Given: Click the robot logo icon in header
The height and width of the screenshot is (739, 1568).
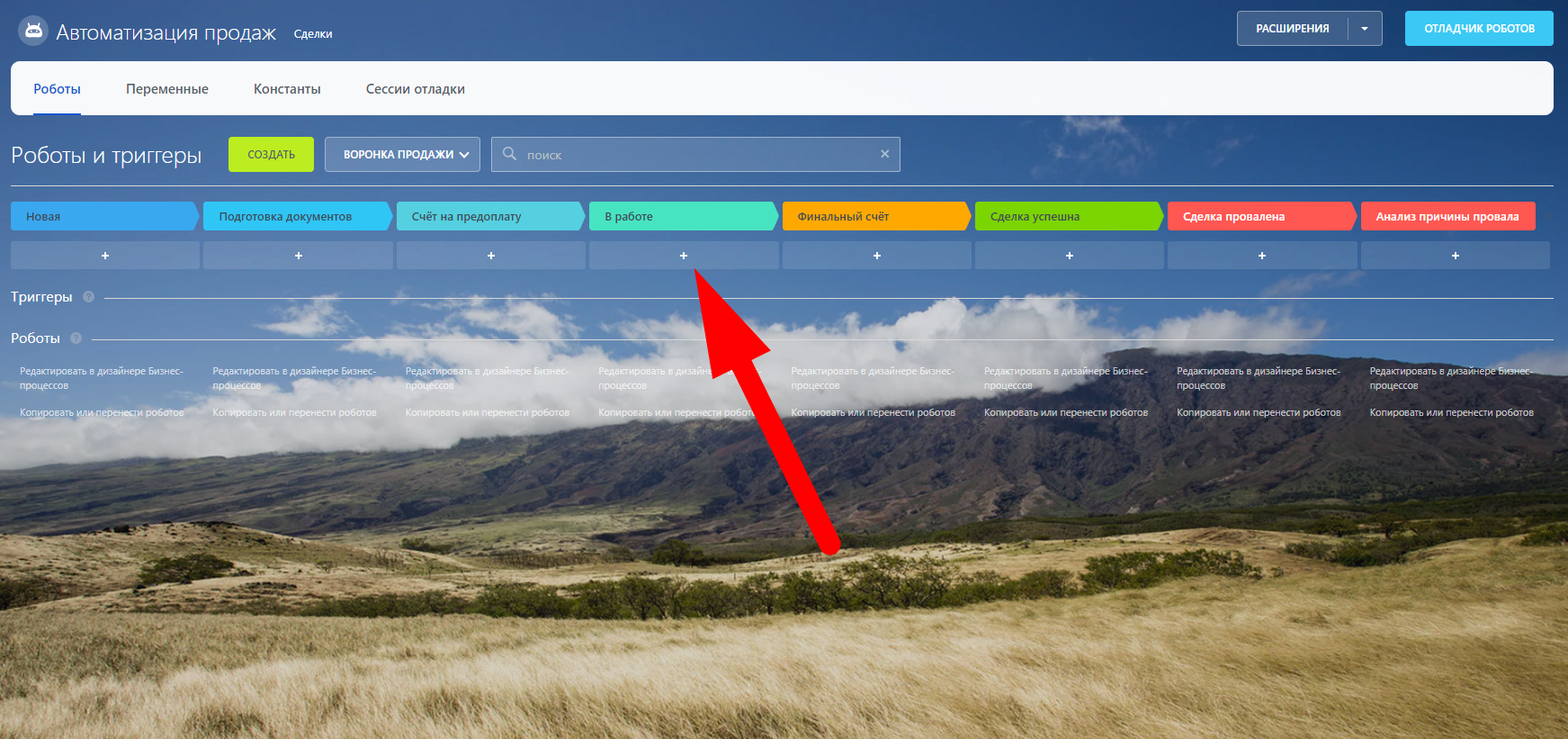Looking at the screenshot, I should [x=33, y=31].
